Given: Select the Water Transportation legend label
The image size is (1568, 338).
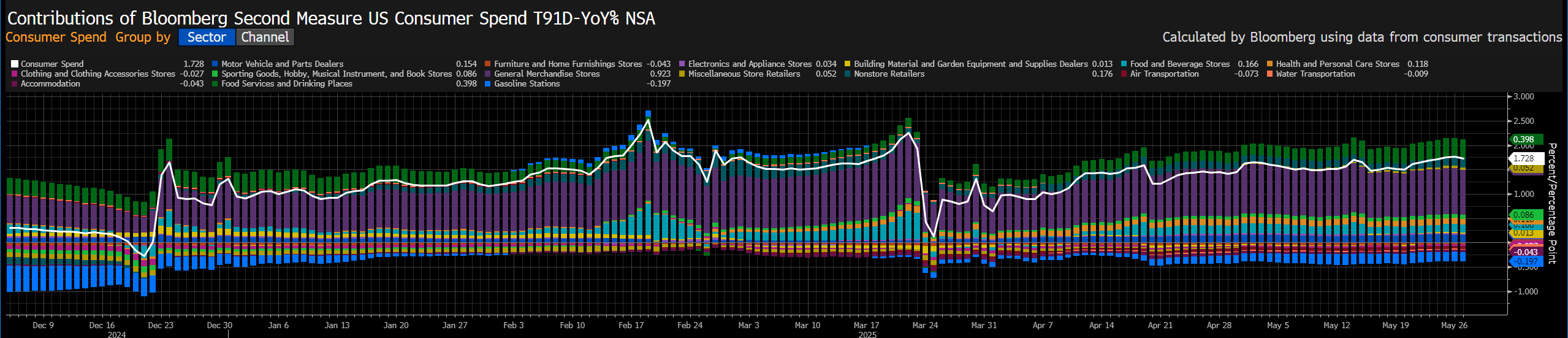Looking at the screenshot, I should tap(1315, 74).
